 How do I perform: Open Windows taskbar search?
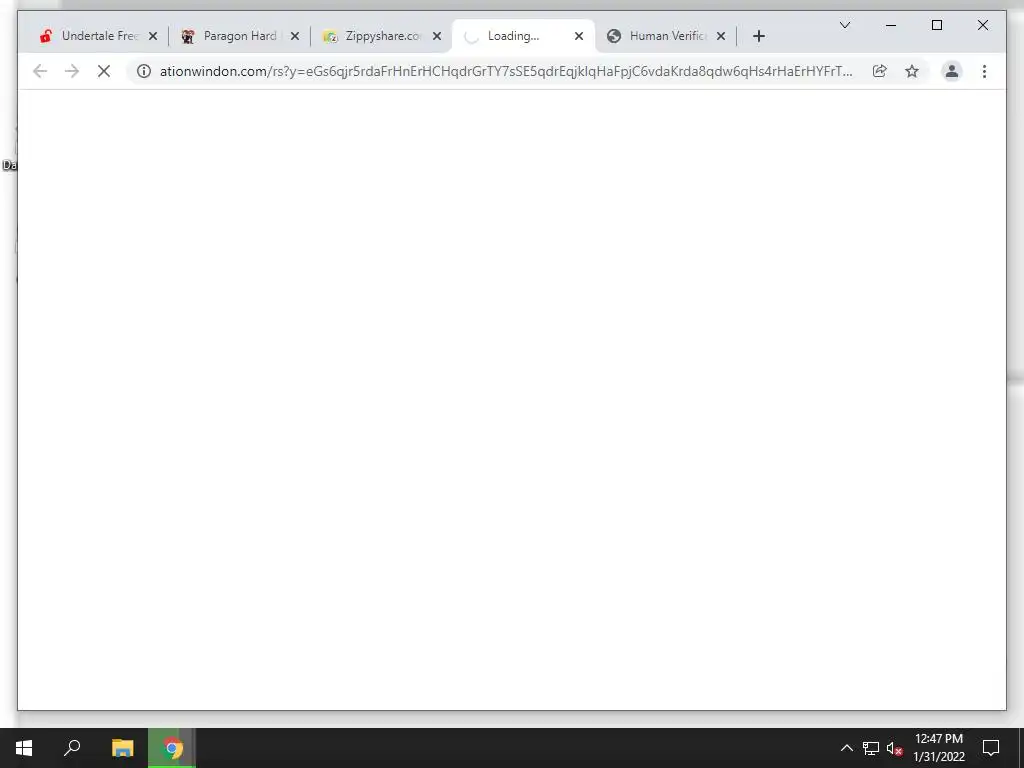pos(72,748)
